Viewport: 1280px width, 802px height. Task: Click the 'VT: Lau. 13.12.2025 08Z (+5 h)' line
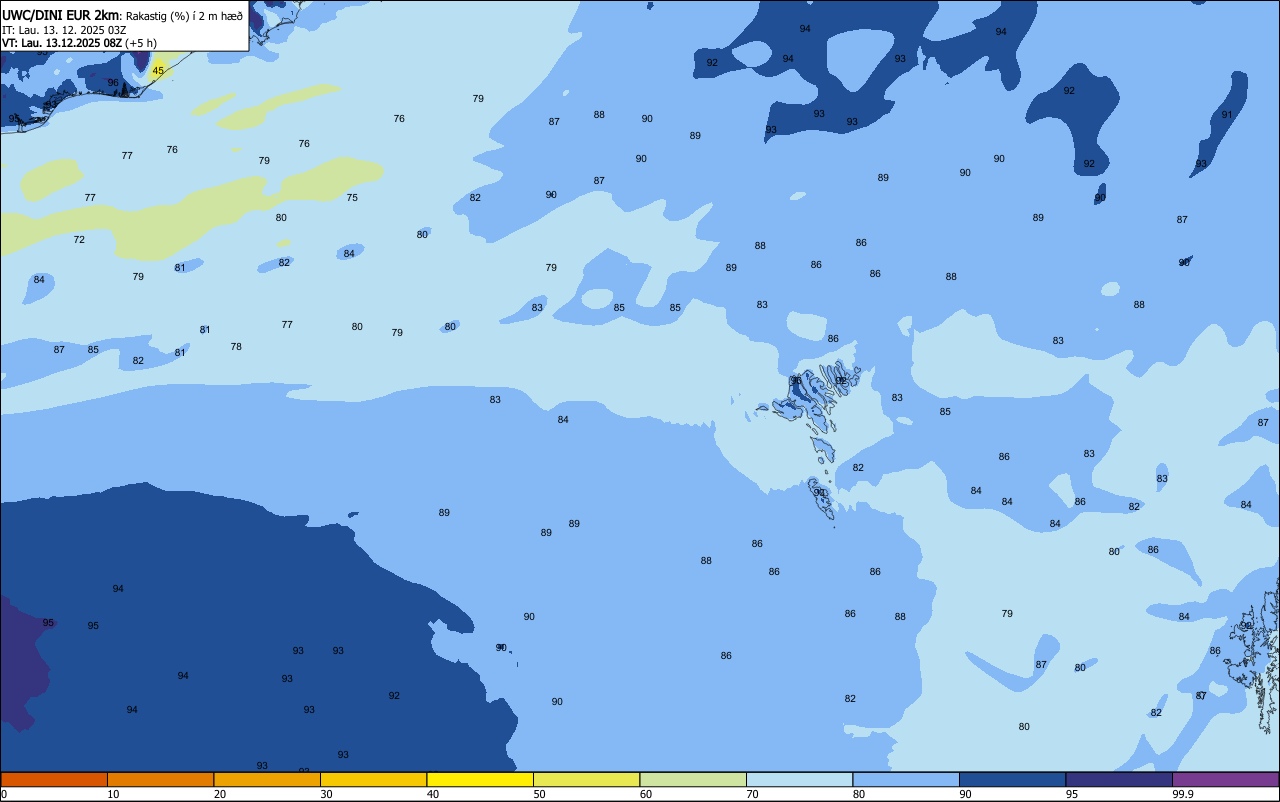80,43
